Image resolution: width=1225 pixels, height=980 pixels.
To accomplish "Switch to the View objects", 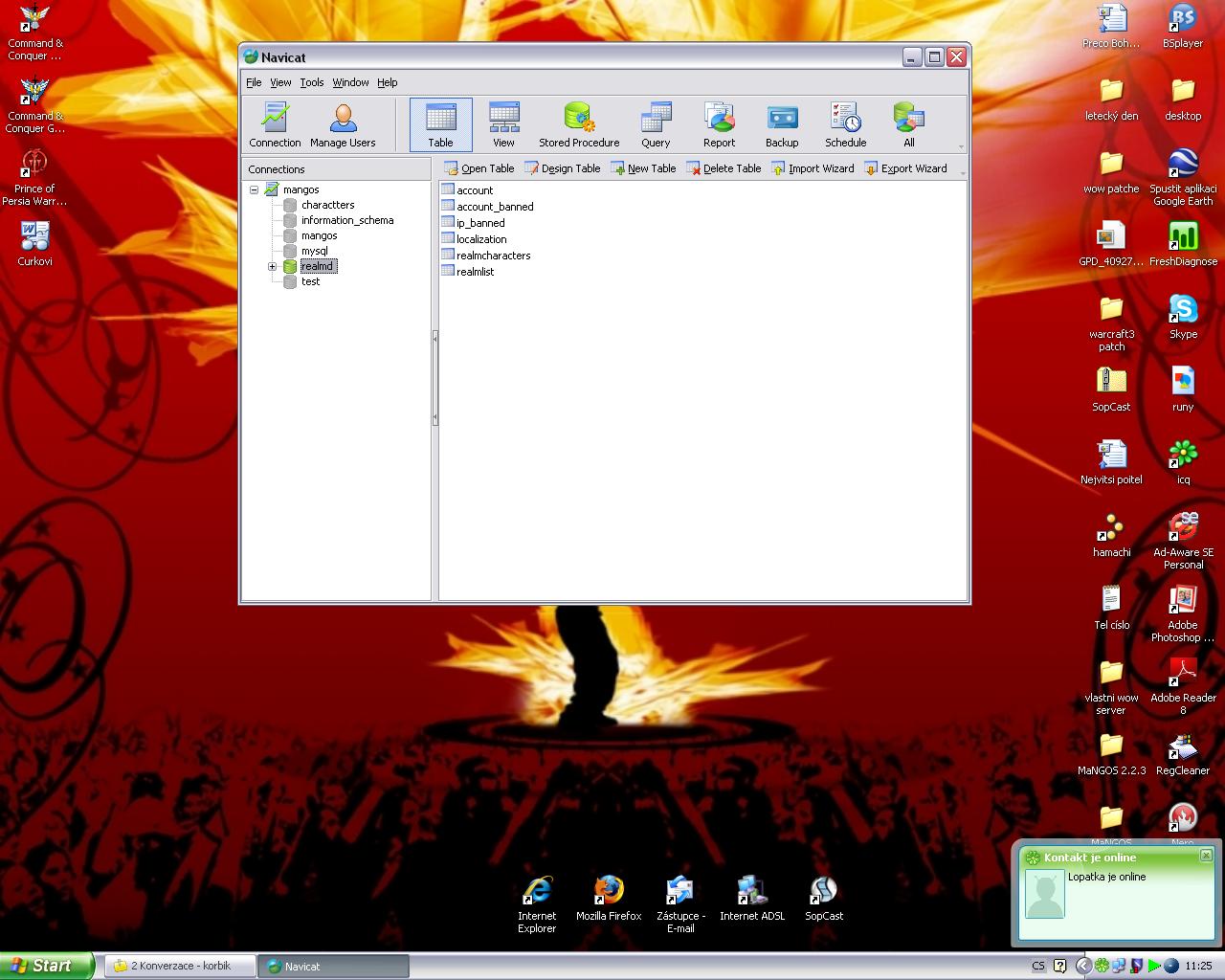I will (x=503, y=124).
